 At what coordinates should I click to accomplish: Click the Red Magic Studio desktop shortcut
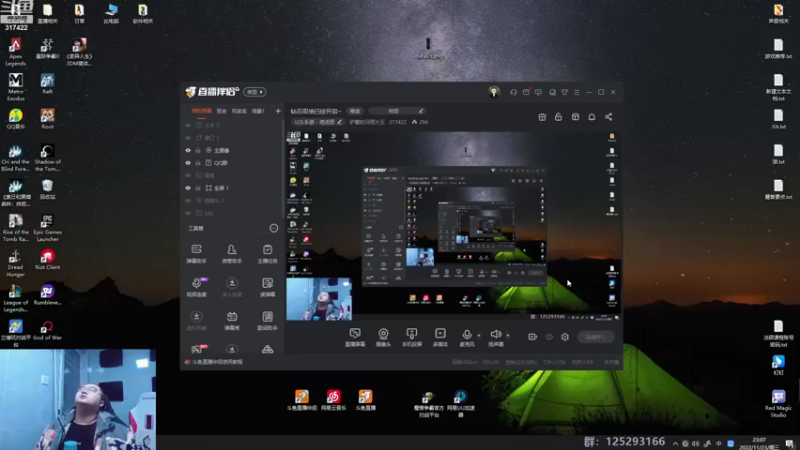coord(778,404)
